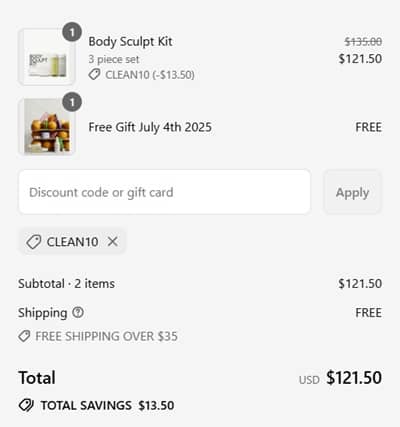Click the struck-through $135.00 original price
The width and height of the screenshot is (400, 427).
point(363,42)
